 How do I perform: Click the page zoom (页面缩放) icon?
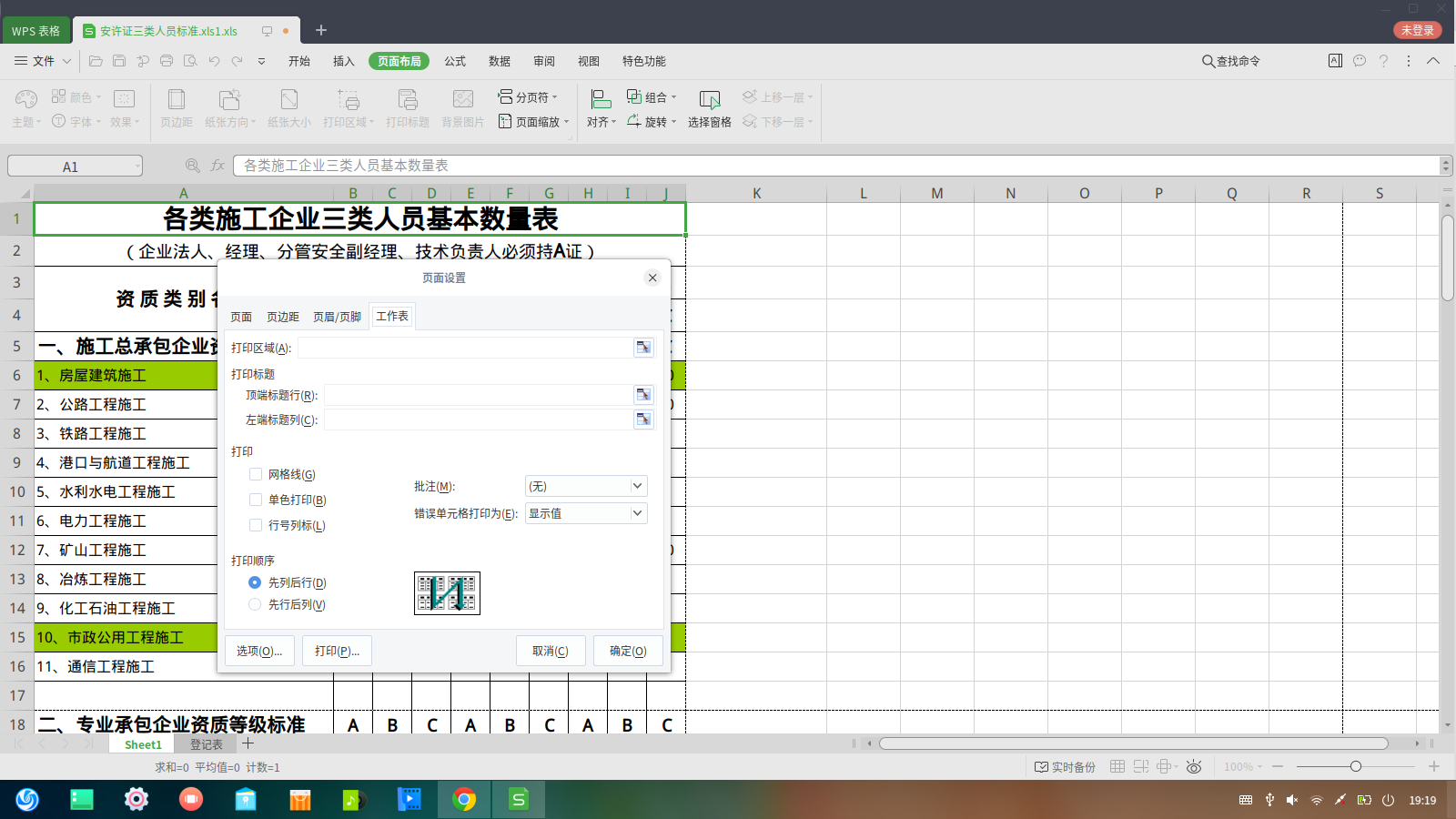coord(505,121)
